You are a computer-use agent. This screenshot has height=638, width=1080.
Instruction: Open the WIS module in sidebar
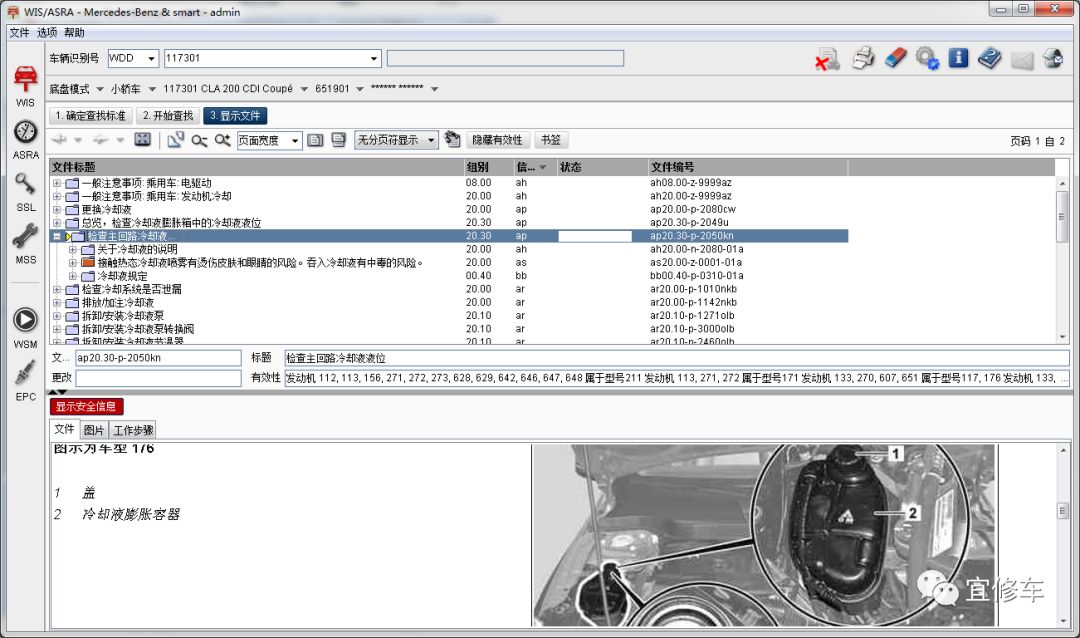click(x=25, y=86)
